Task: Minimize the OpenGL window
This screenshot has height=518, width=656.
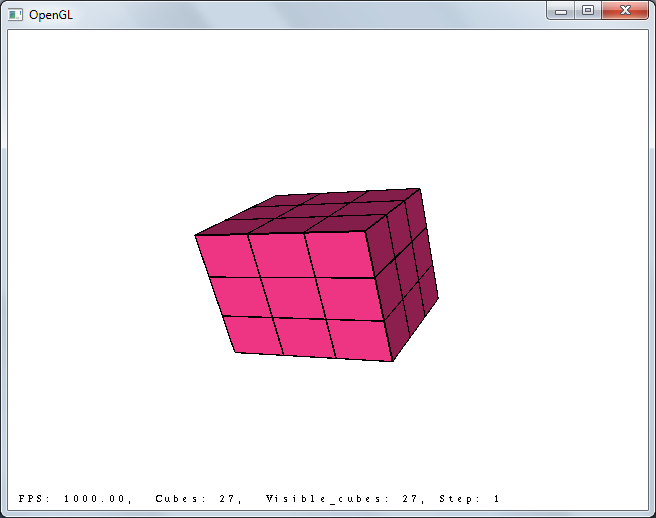Action: point(561,11)
